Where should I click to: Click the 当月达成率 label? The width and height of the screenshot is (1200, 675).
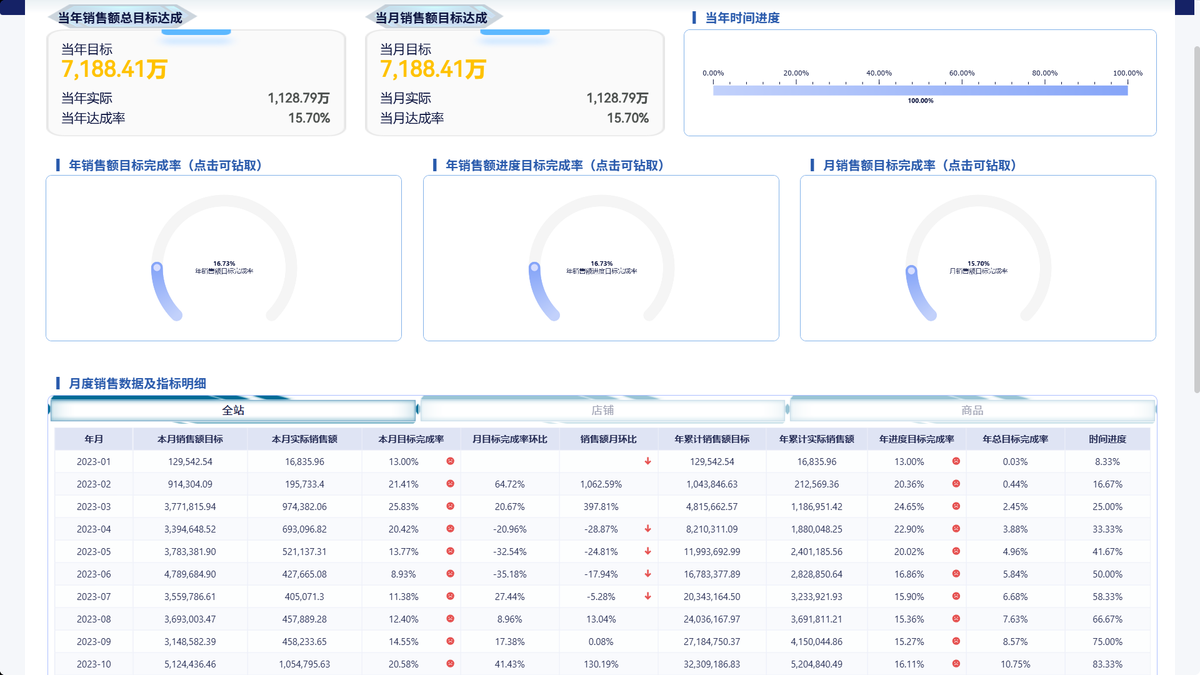(412, 118)
